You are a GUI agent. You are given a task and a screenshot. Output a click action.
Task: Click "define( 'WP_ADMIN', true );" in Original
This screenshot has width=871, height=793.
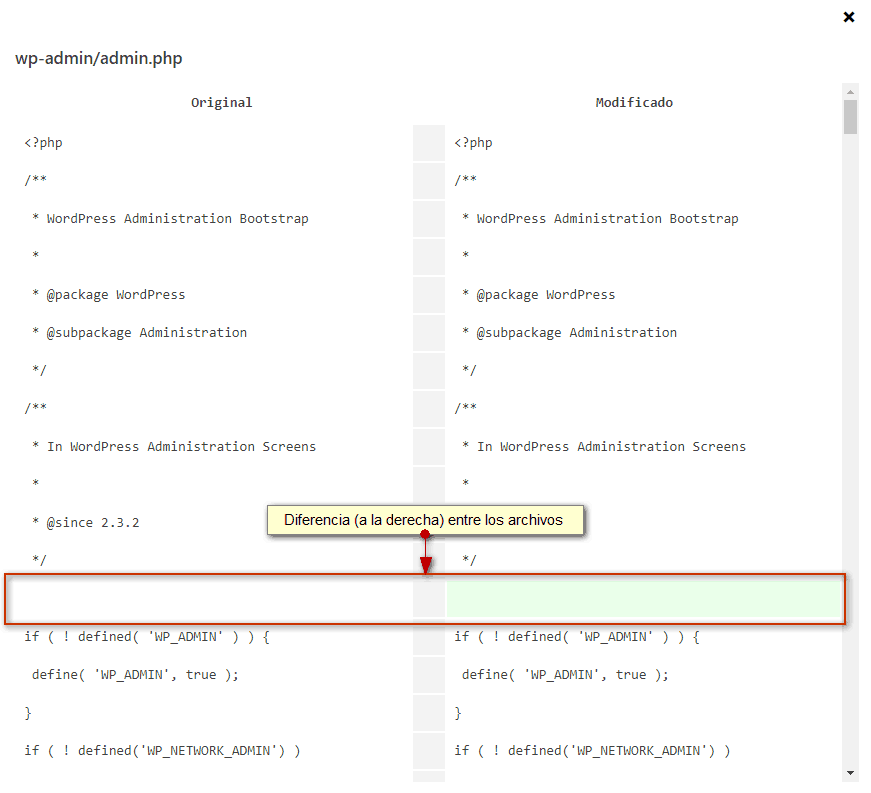pyautogui.click(x=135, y=675)
